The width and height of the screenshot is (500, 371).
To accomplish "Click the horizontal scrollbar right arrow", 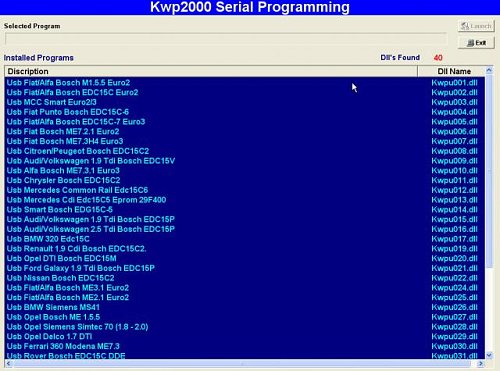I will pos(481,363).
